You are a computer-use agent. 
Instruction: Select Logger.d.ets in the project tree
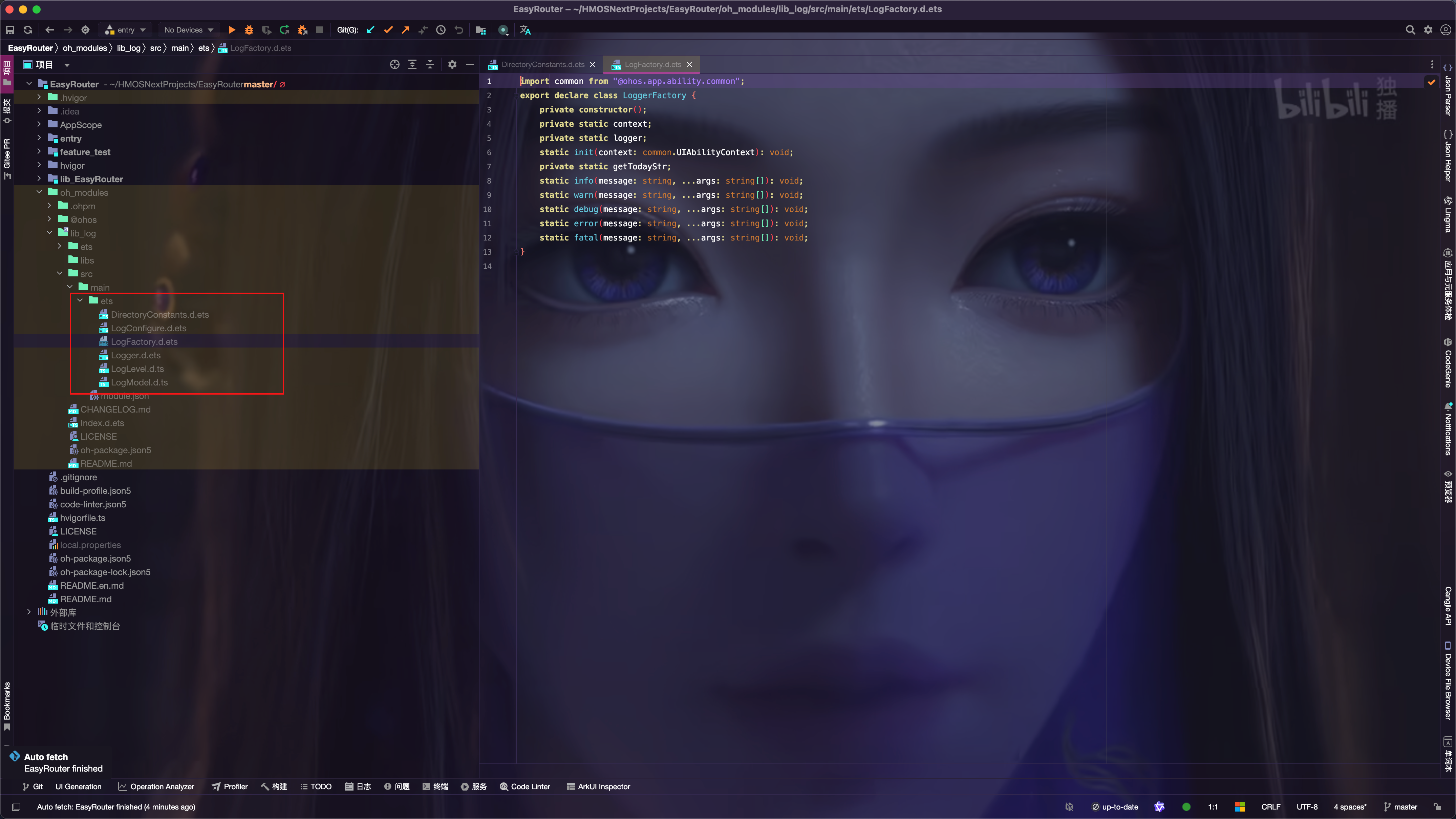pos(136,355)
